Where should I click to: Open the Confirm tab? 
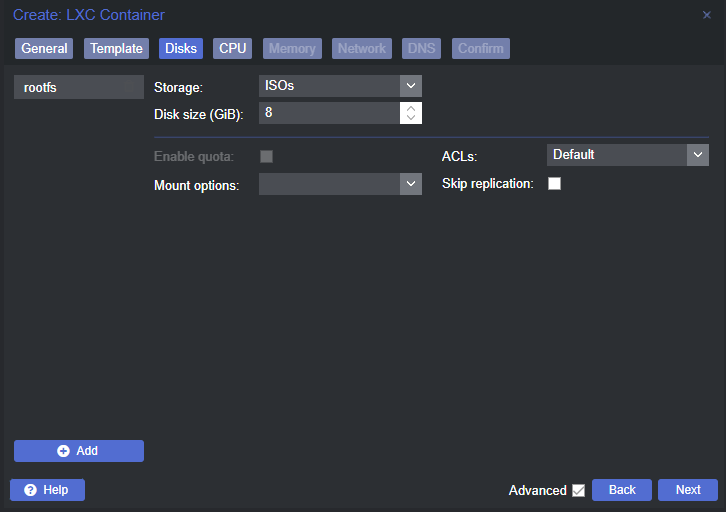coord(481,49)
